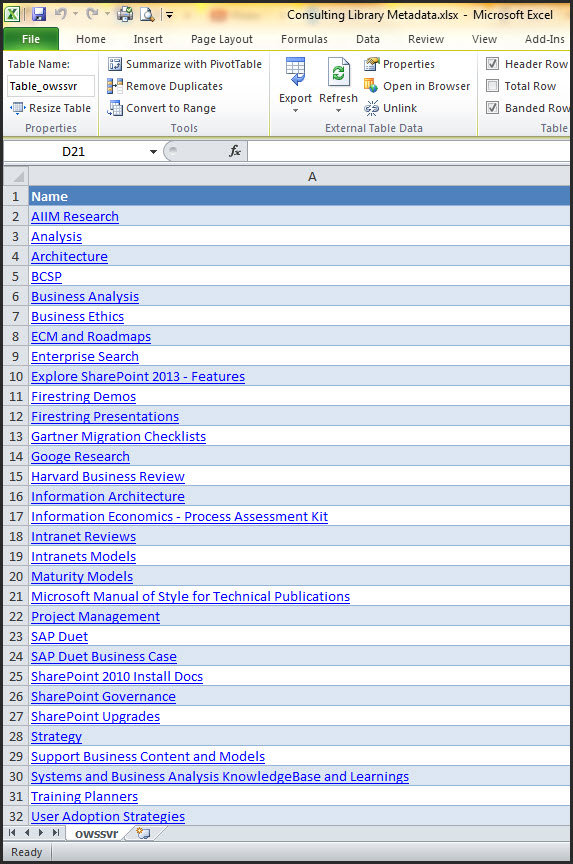Viewport: 573px width, 864px height.
Task: Switch to the Add-Ins tab
Action: pos(544,39)
